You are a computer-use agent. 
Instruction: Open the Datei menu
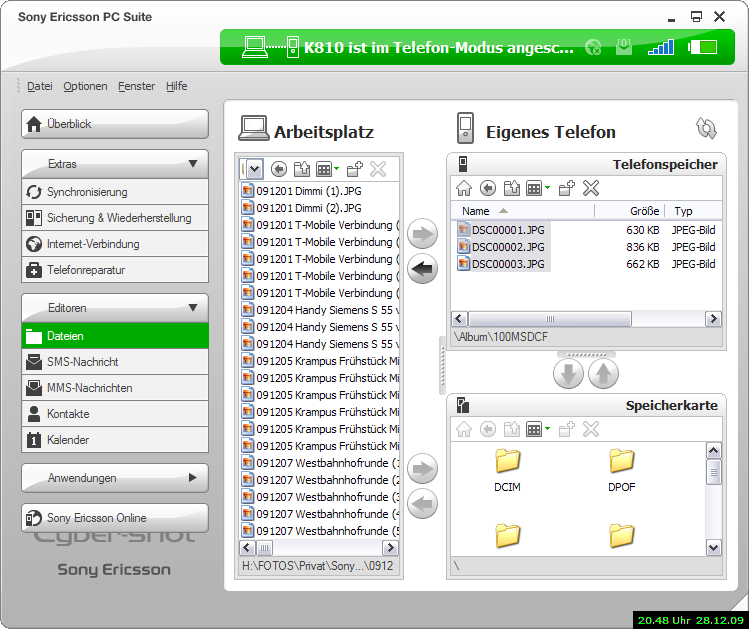click(x=40, y=86)
